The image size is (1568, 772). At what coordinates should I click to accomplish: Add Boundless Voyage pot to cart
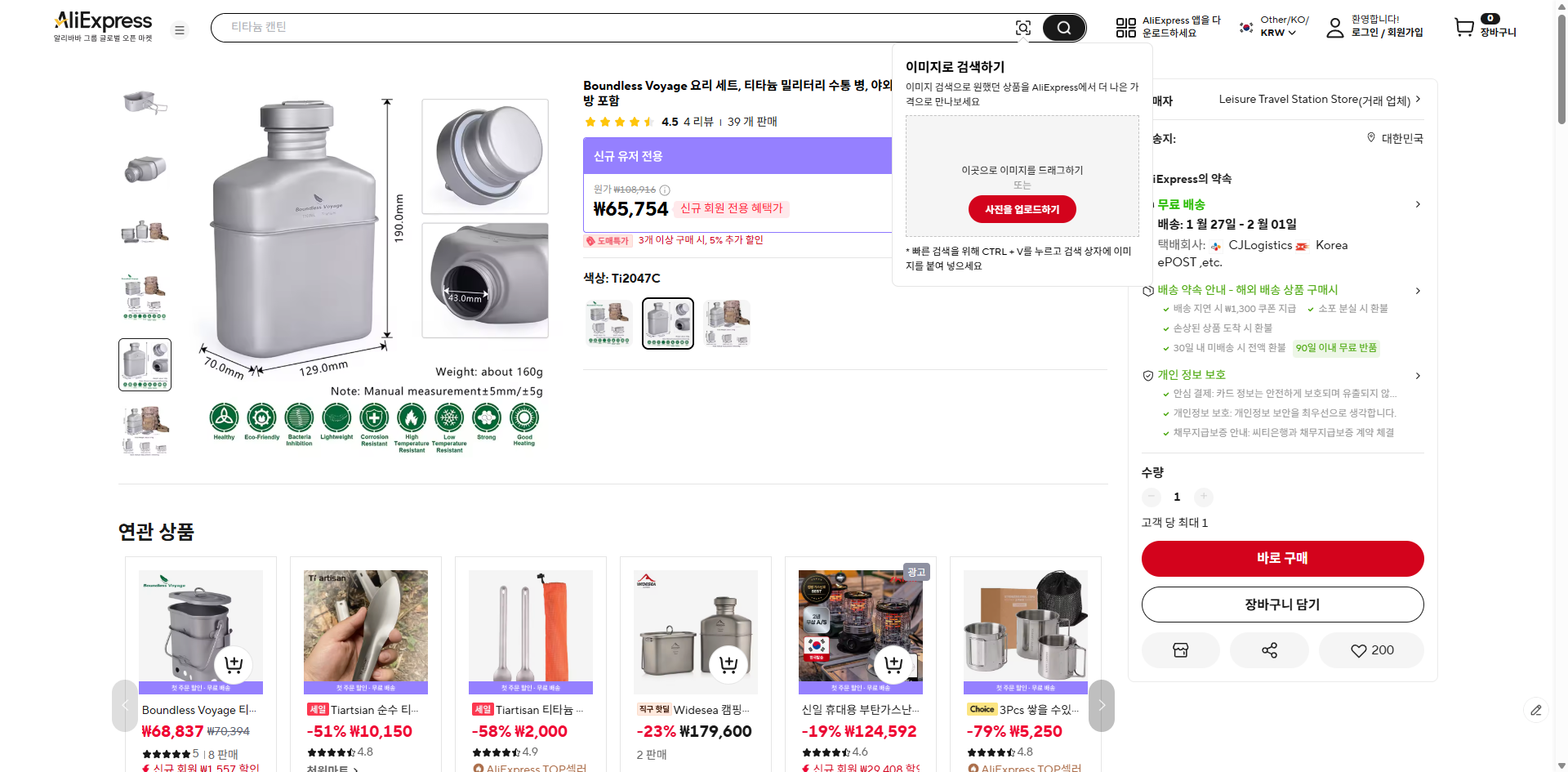point(234,665)
